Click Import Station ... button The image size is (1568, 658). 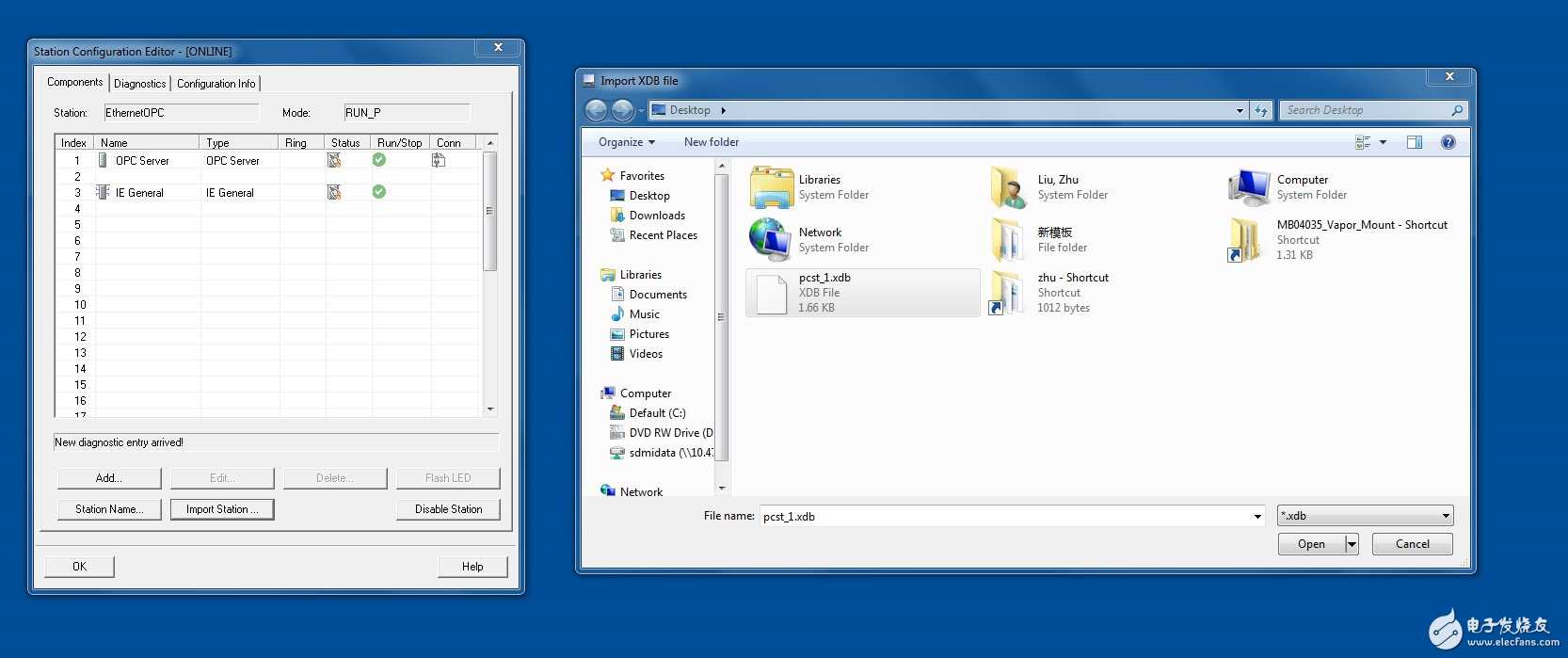point(222,509)
